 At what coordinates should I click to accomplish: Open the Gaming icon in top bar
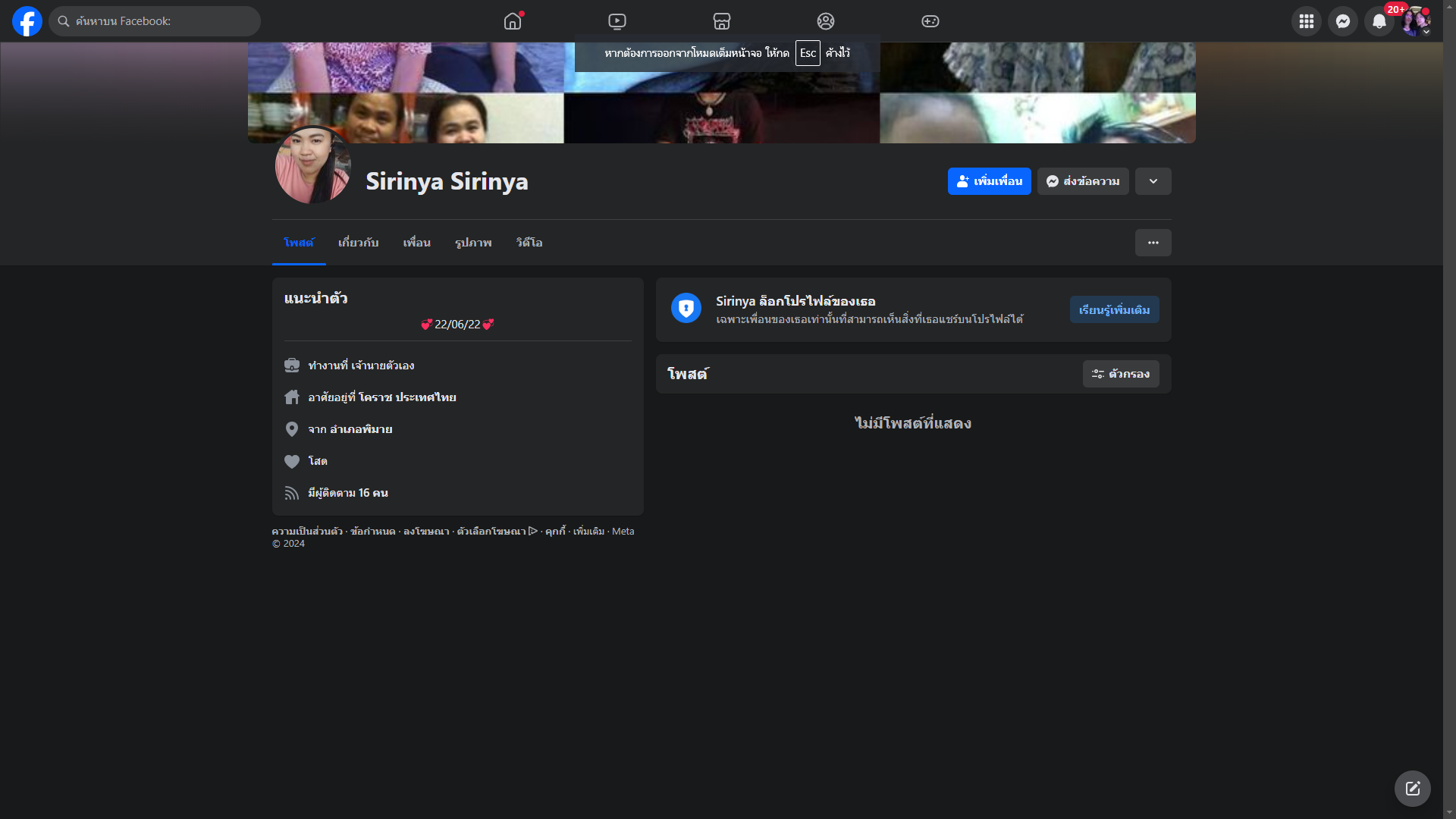[930, 21]
